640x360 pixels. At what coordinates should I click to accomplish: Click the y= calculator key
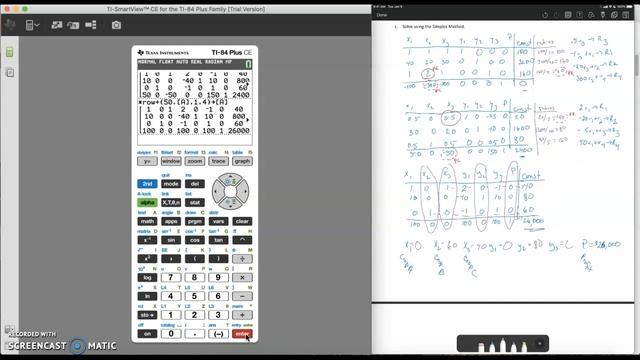(x=147, y=161)
